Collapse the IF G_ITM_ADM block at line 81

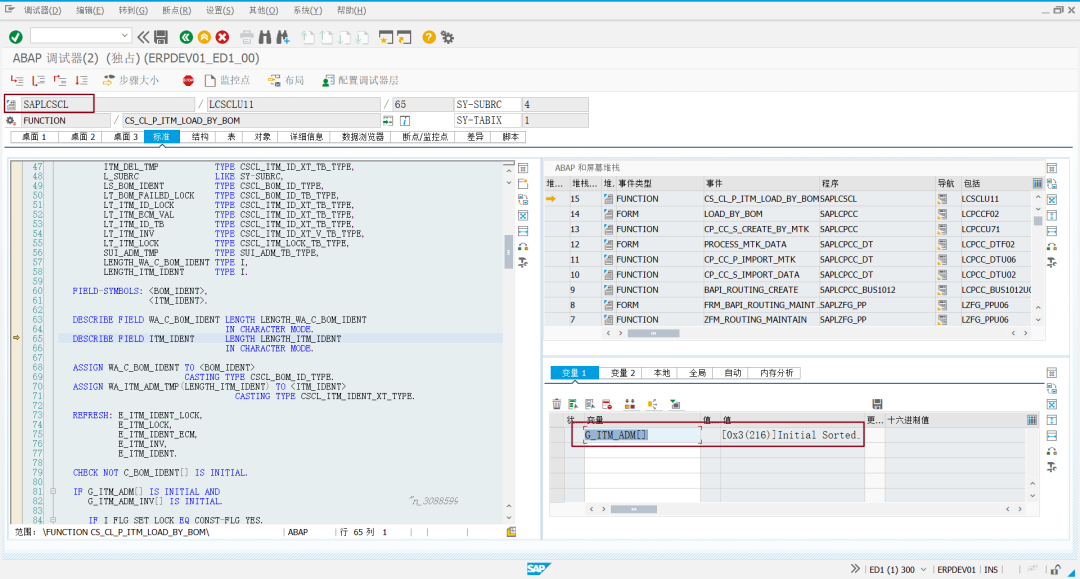(x=53, y=492)
